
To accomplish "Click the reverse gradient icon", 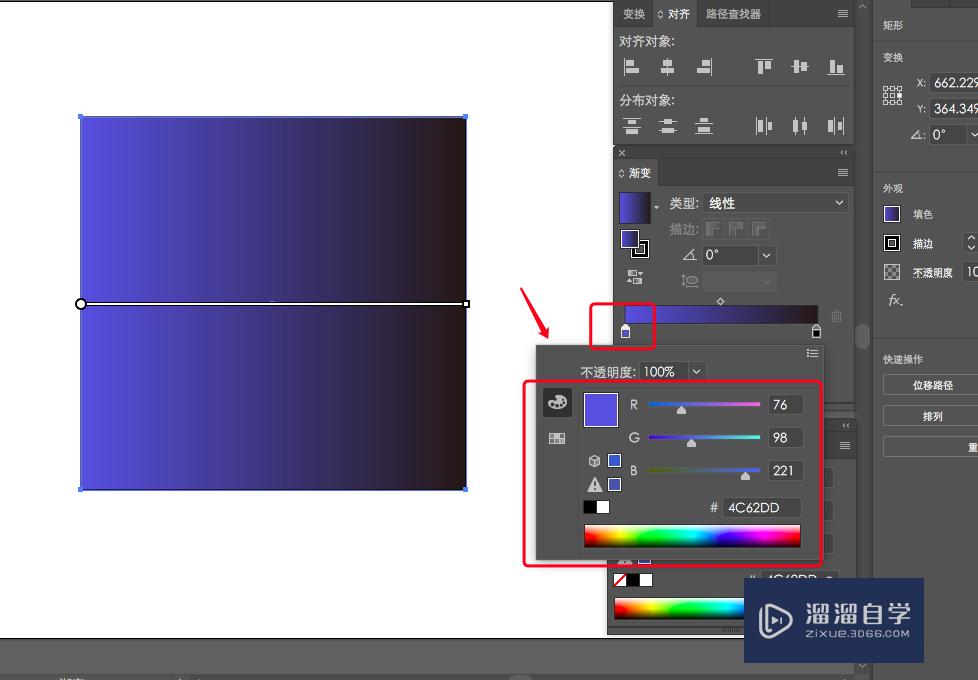I will point(635,277).
